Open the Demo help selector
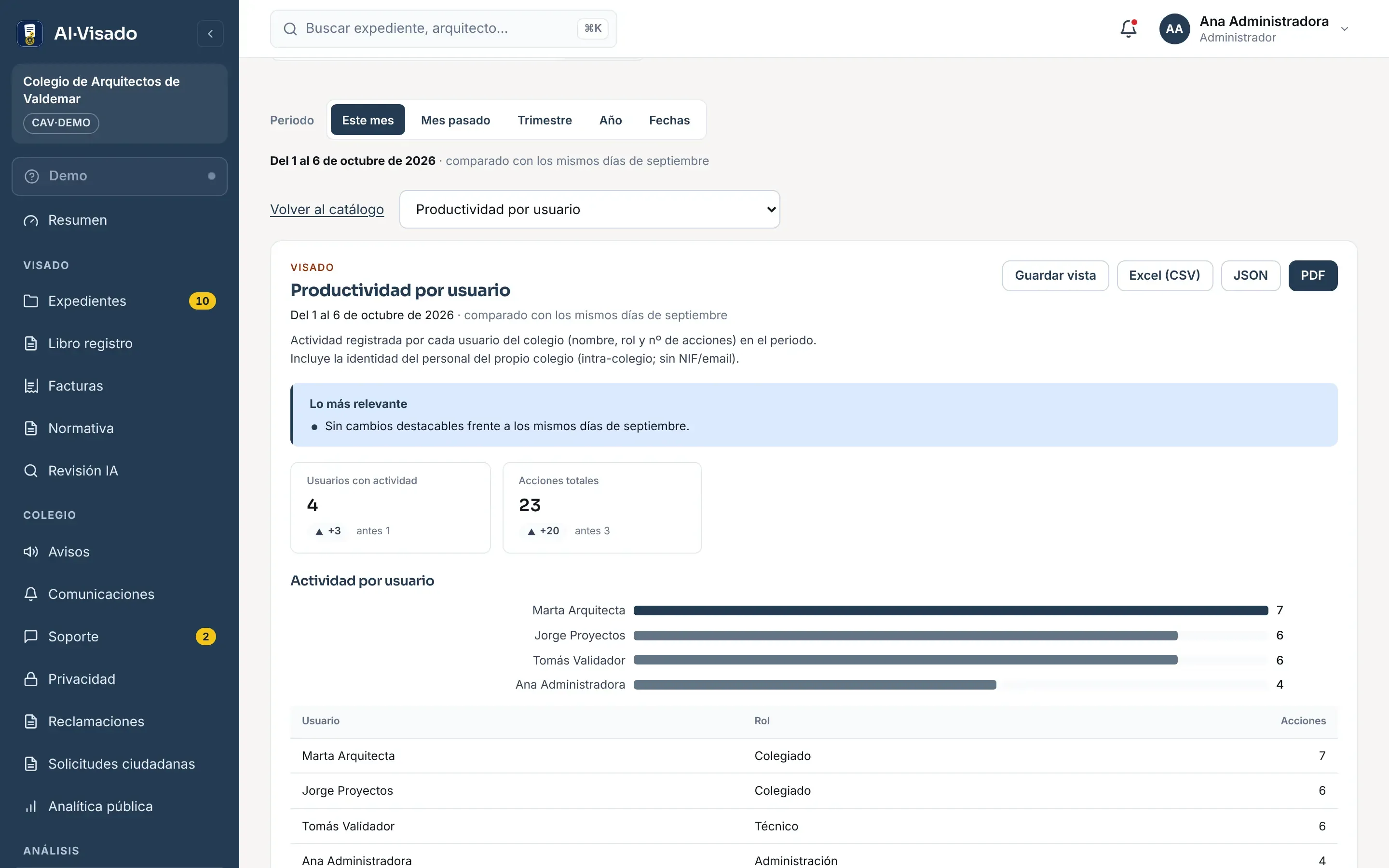Viewport: 1389px width, 868px height. click(120, 176)
